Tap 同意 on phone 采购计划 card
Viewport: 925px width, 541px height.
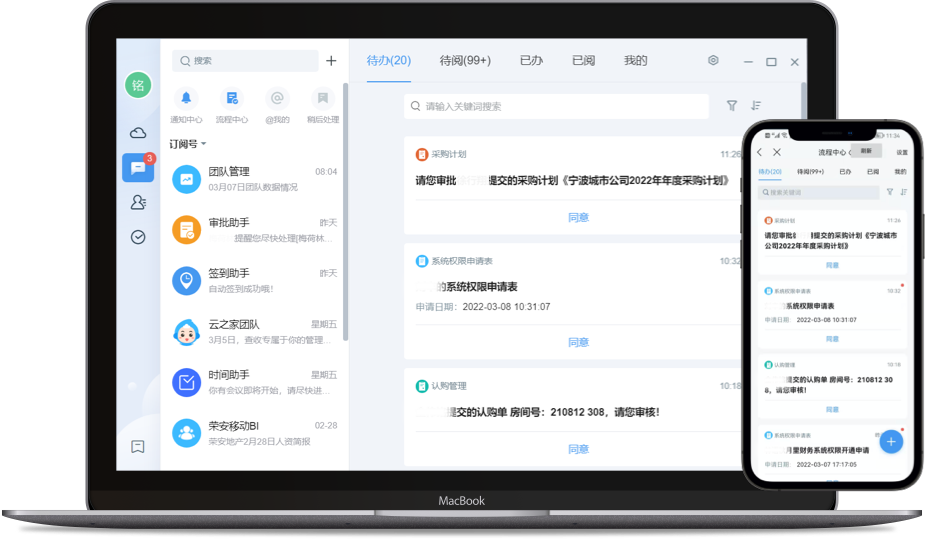click(832, 265)
